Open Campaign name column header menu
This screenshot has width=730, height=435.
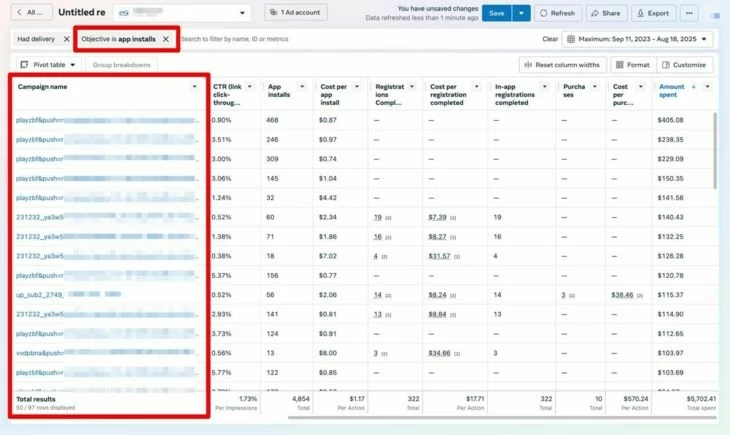tap(194, 87)
